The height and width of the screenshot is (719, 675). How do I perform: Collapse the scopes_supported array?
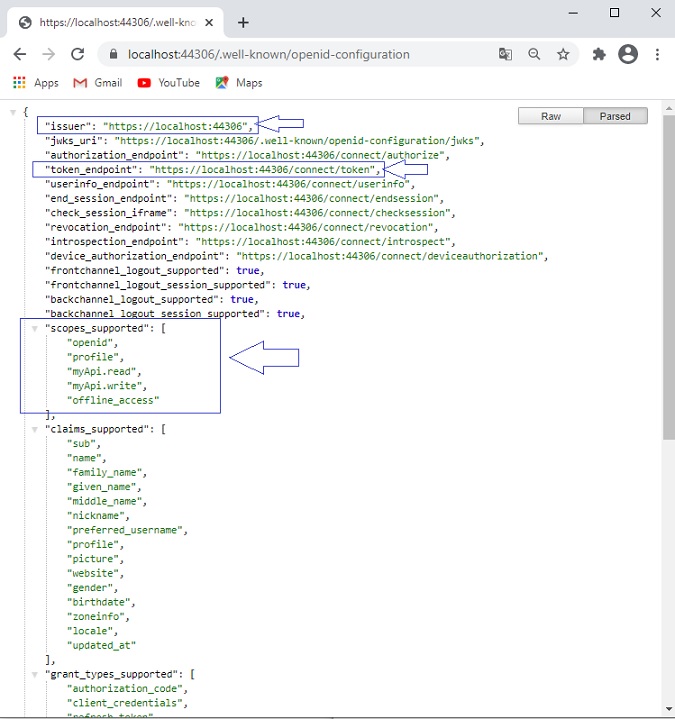pos(34,328)
